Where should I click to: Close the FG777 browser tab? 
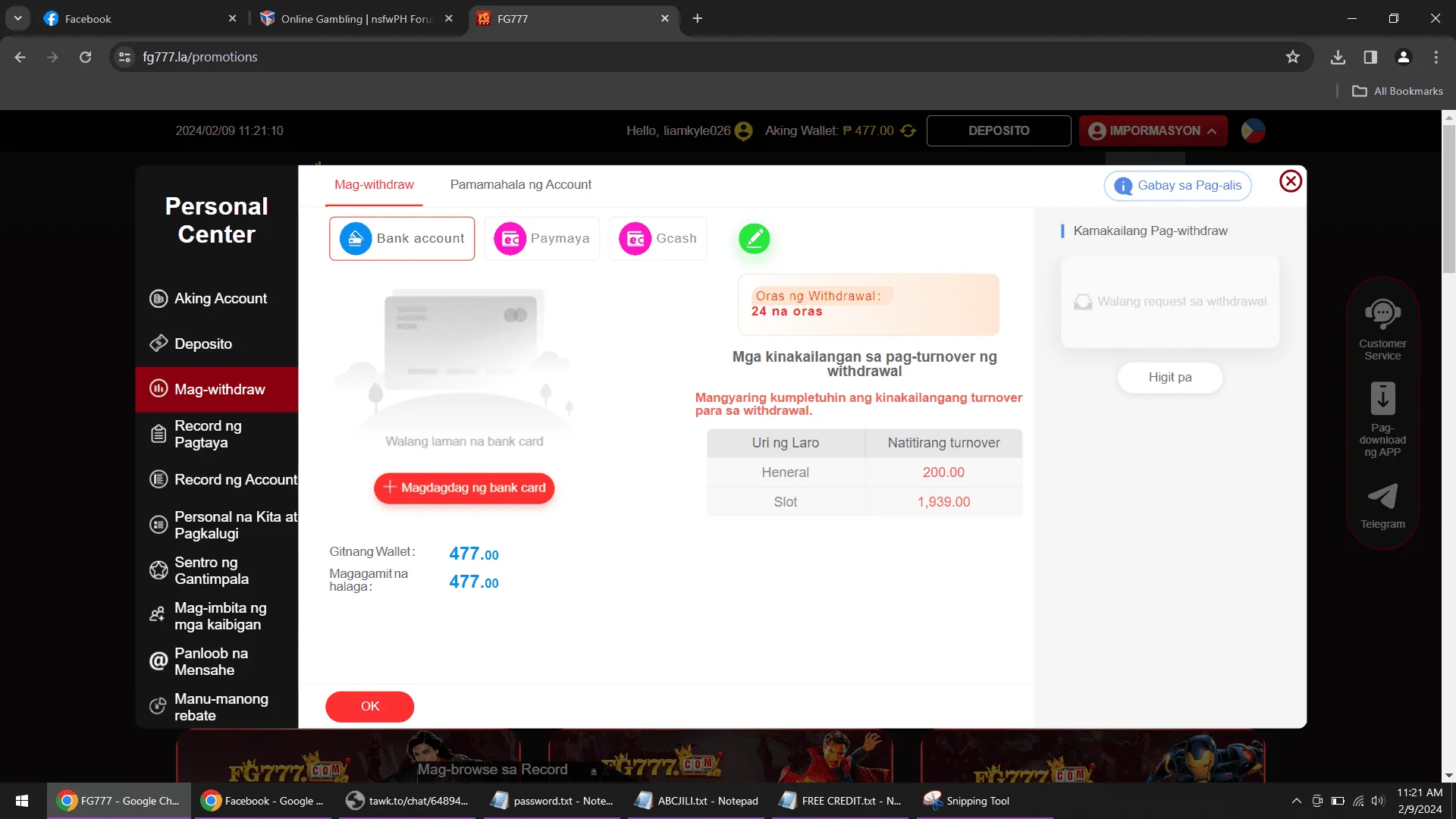pos(665,18)
